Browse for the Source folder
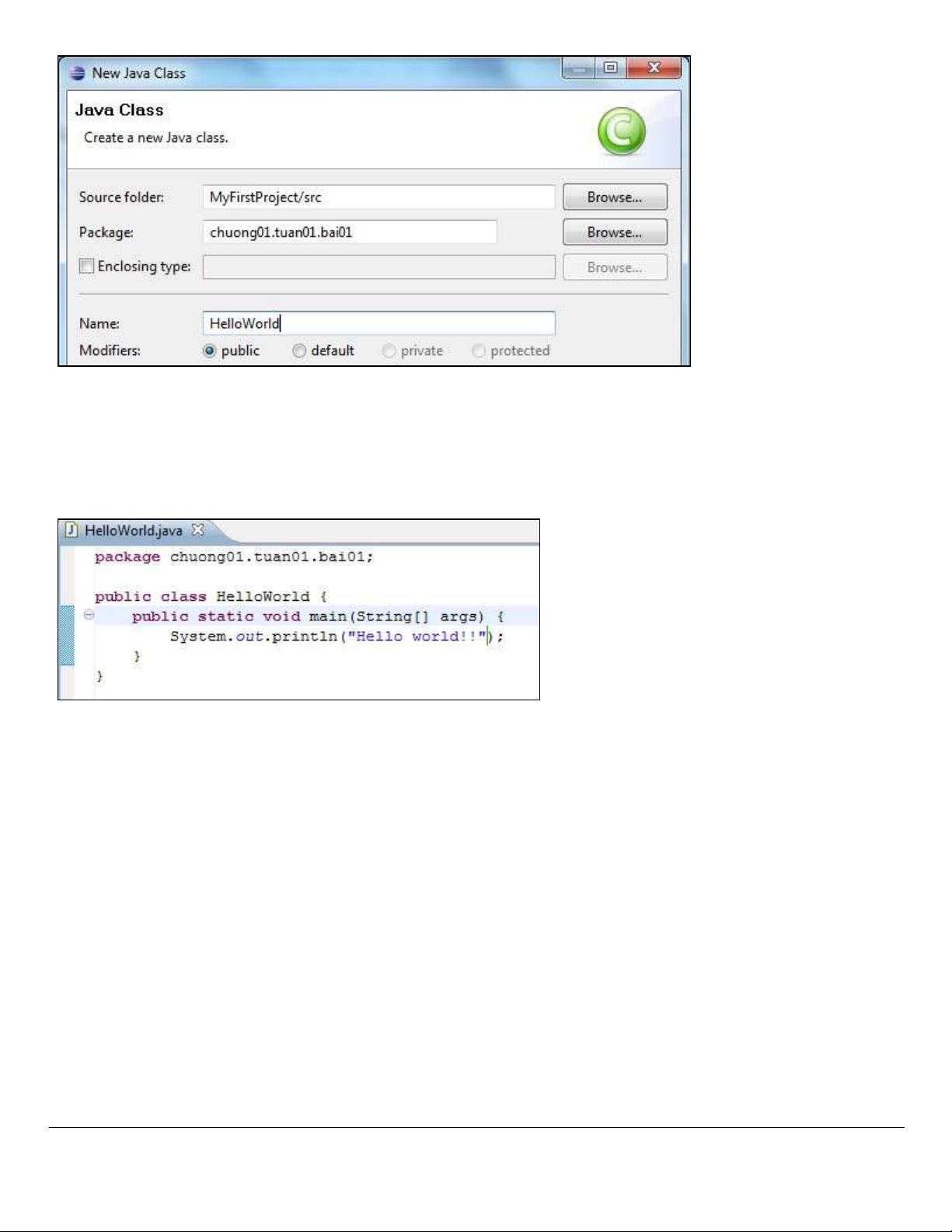 pos(614,197)
